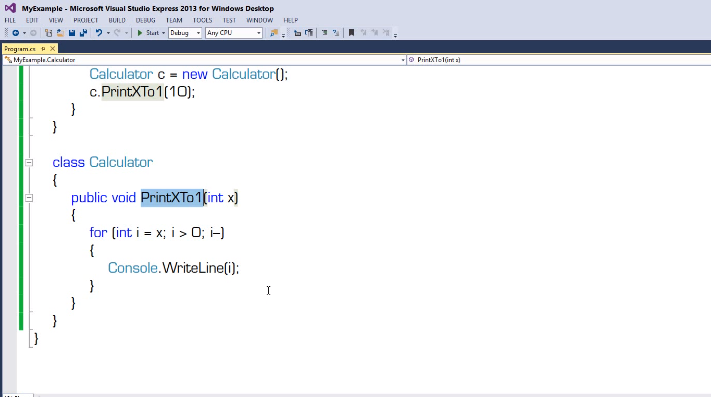Click the 'public void' keywords
This screenshot has width=711, height=397.
pyautogui.click(x=103, y=198)
